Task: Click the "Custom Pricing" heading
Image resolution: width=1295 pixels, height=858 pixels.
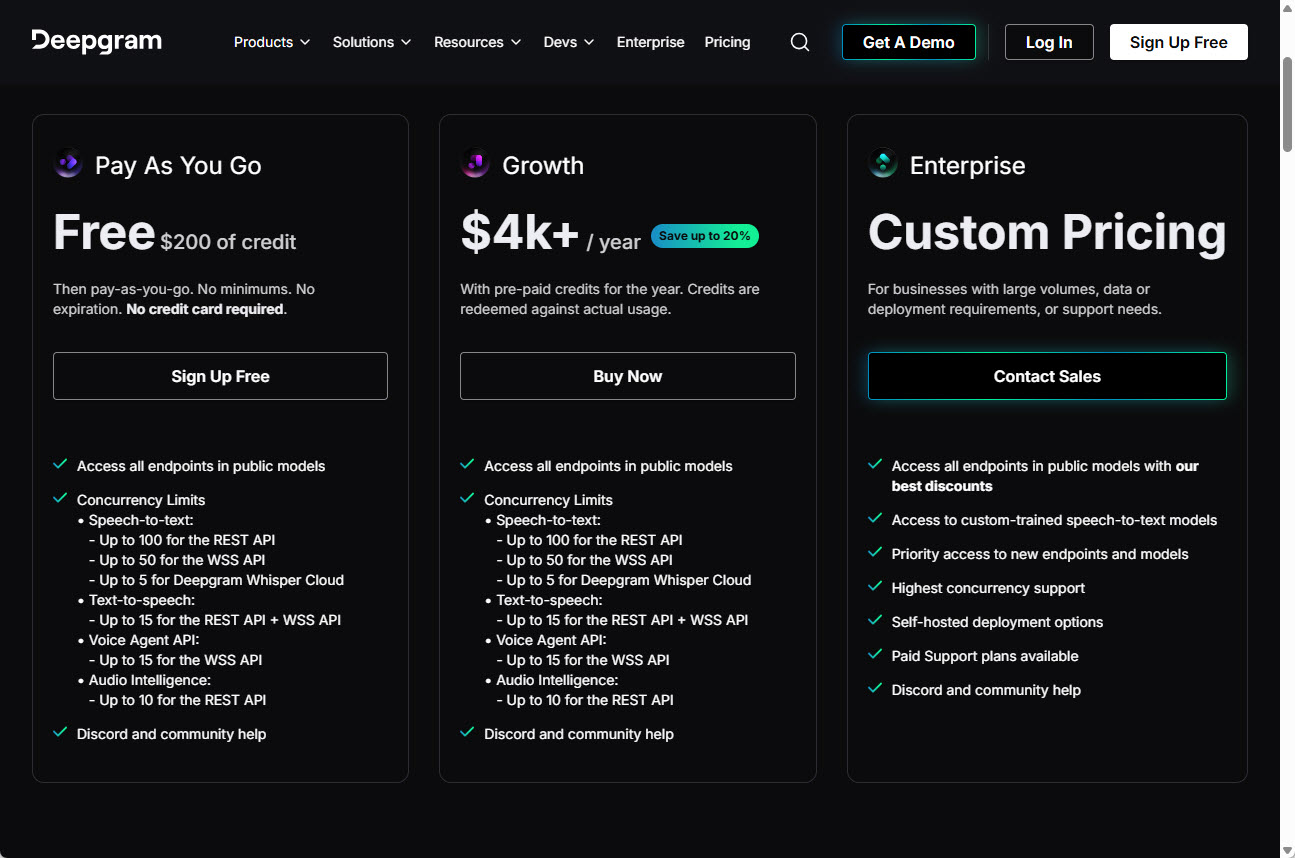Action: point(1047,232)
